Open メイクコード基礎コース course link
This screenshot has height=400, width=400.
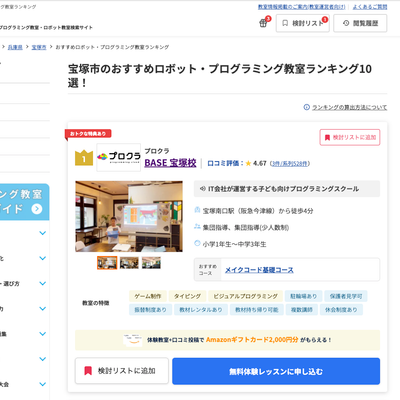click(x=259, y=270)
